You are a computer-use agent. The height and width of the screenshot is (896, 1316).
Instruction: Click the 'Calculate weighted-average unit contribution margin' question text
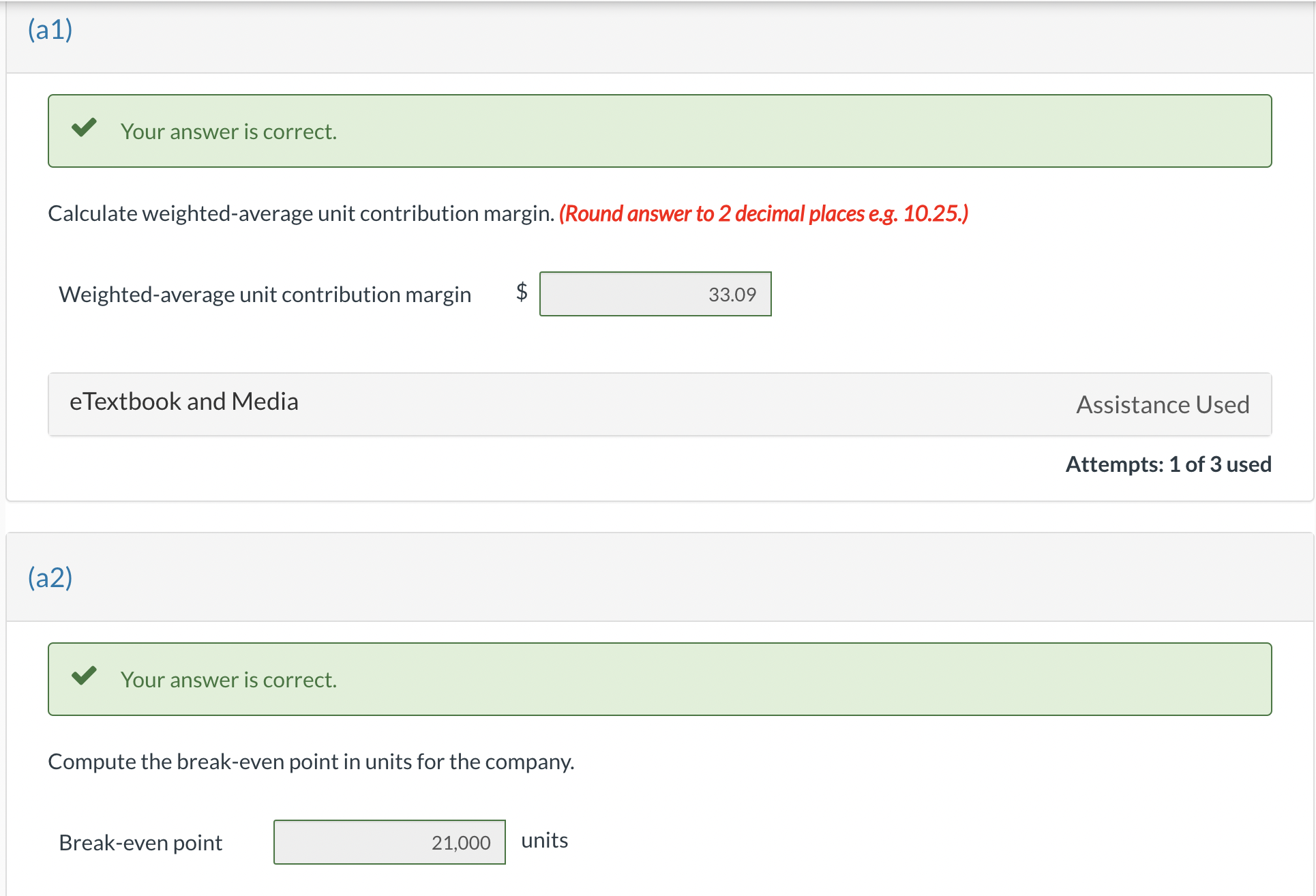301,213
